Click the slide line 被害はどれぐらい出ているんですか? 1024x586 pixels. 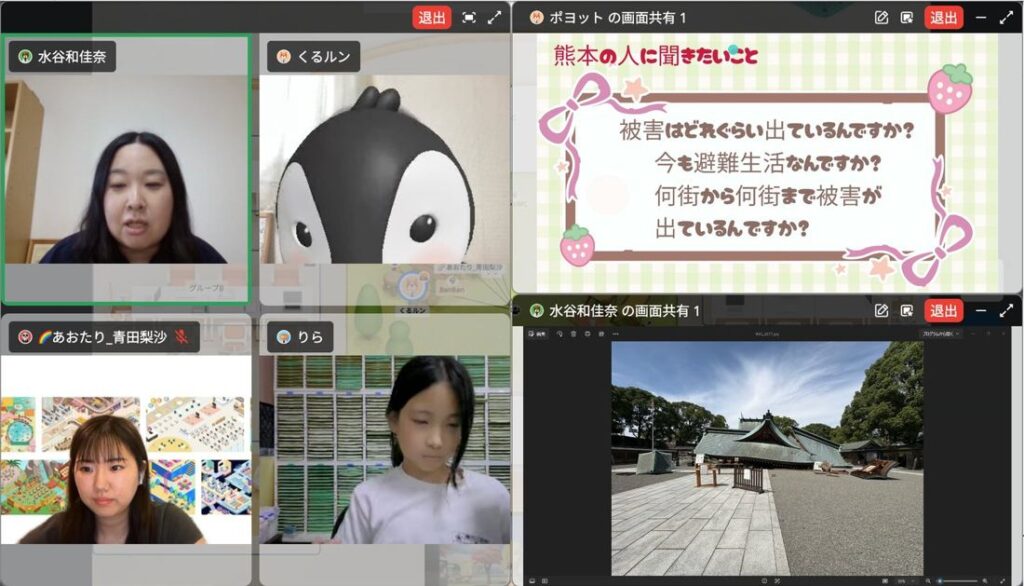767,130
